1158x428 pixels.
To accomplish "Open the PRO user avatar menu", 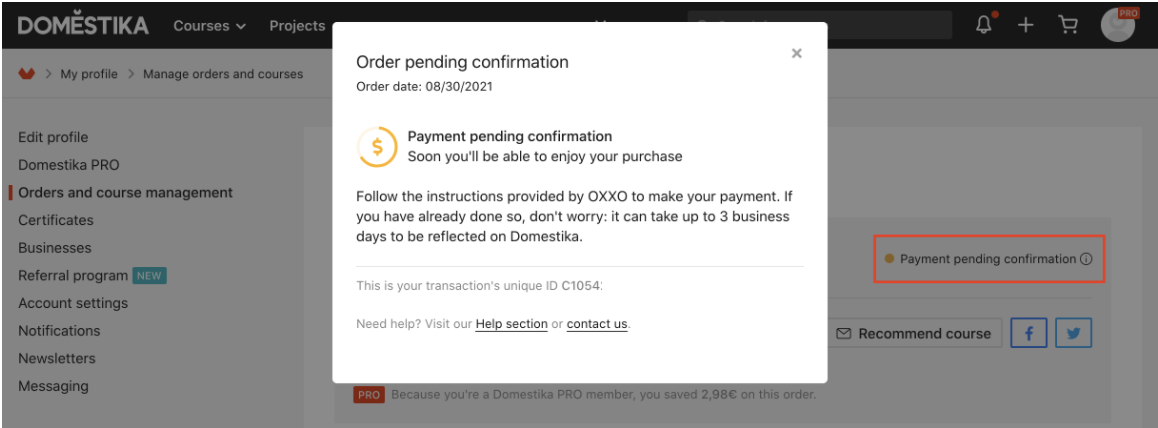I will pos(1119,25).
